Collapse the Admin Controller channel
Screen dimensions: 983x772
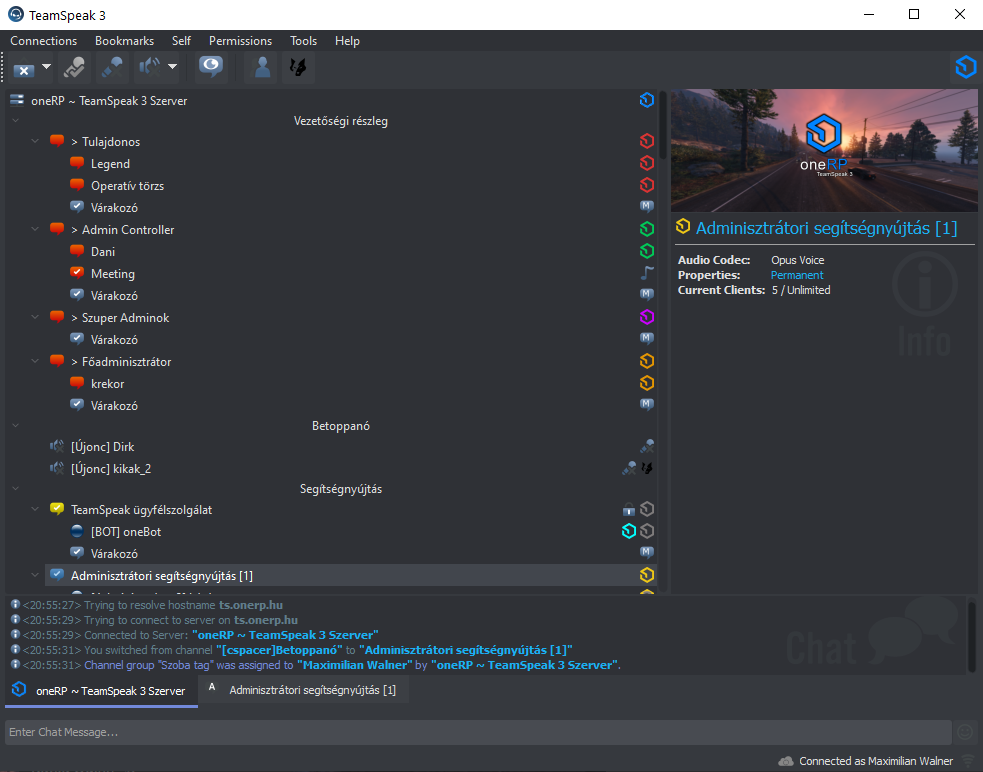coord(35,229)
